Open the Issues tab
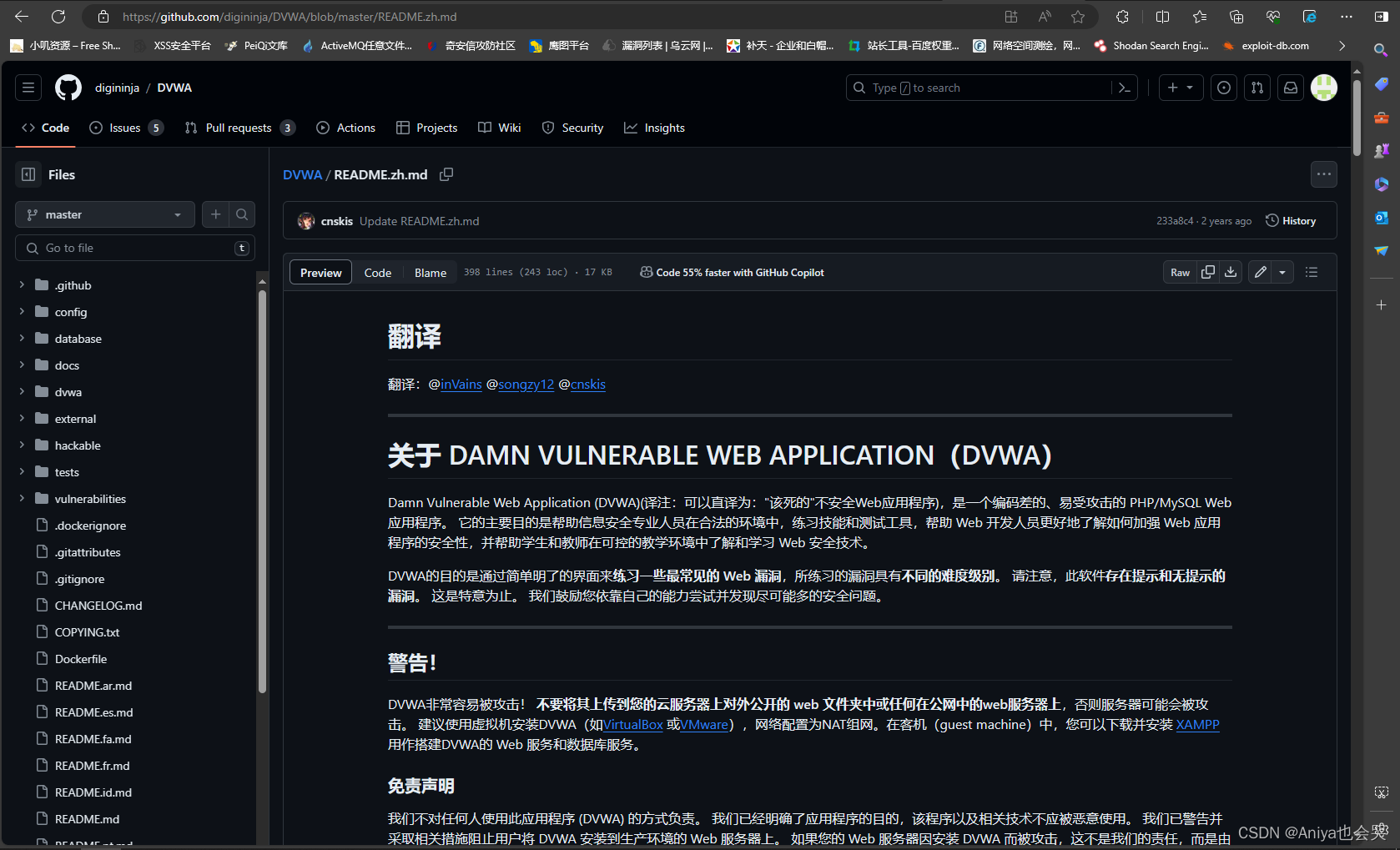The width and height of the screenshot is (1400, 850). click(x=126, y=128)
